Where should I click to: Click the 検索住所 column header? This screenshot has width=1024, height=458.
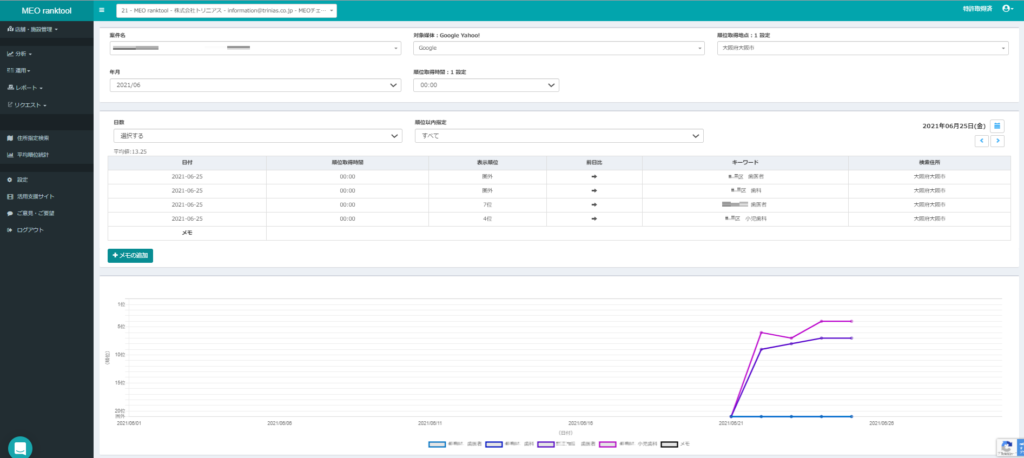[929, 163]
